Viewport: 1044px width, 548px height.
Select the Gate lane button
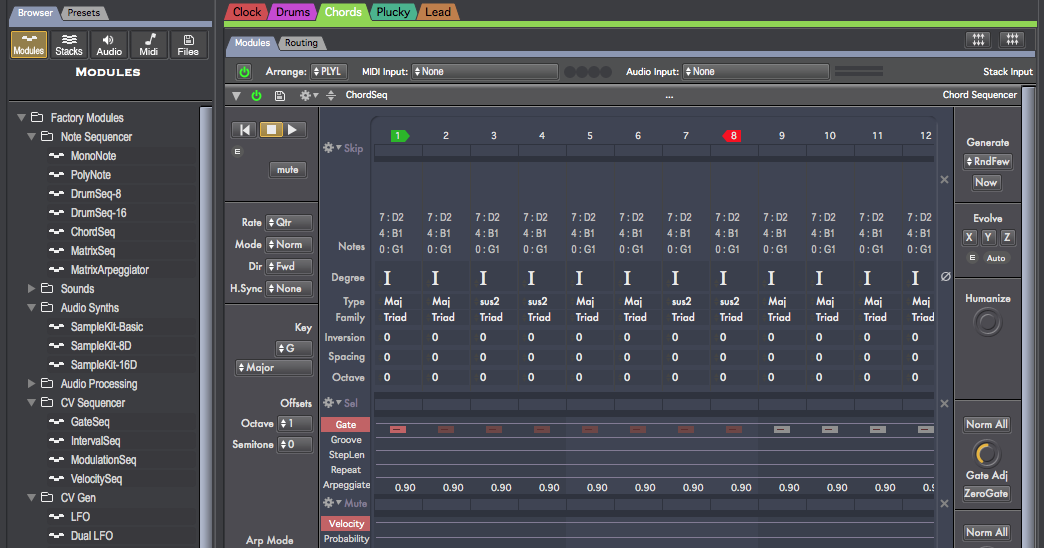346,425
